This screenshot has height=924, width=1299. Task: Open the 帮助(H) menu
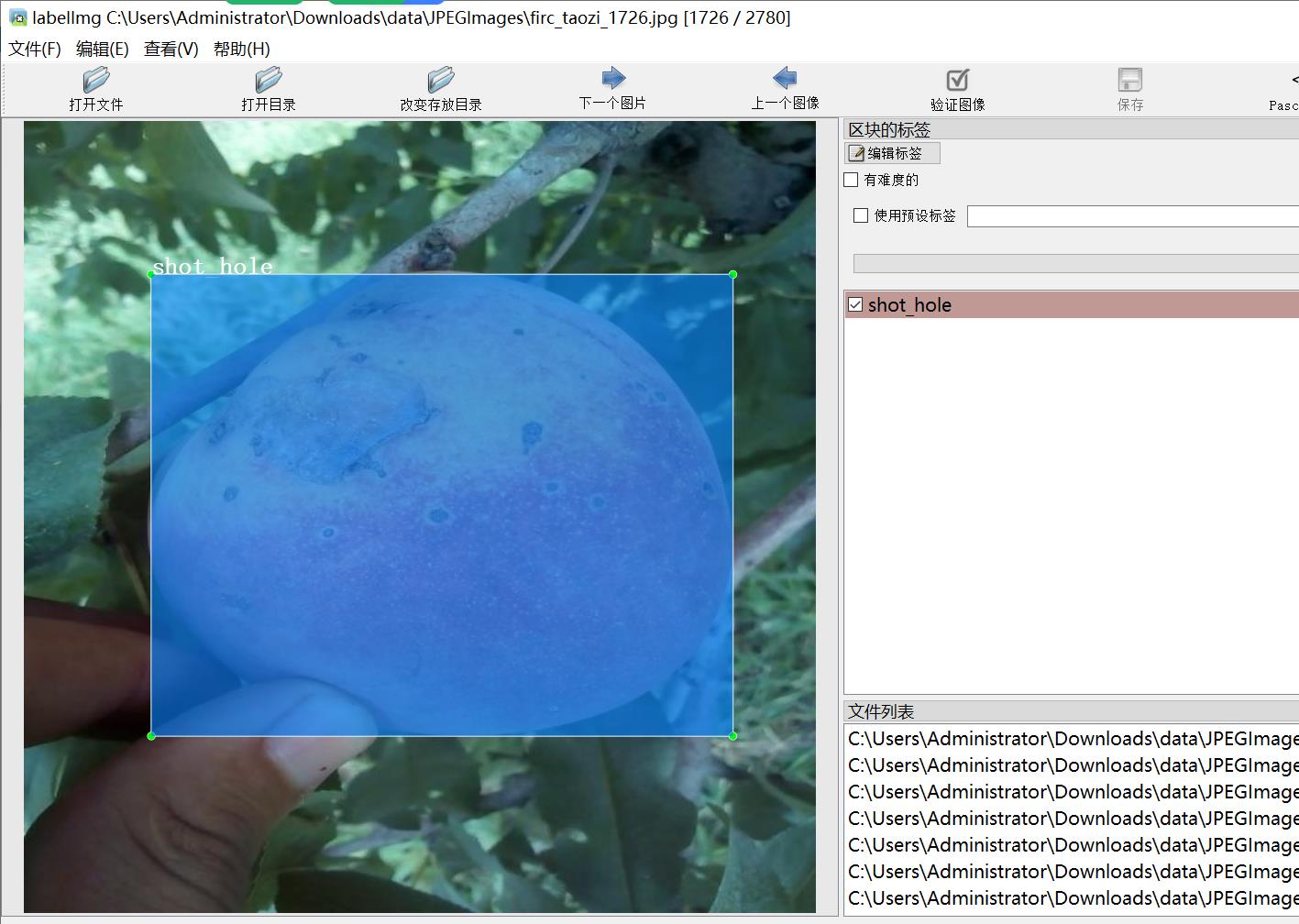click(x=241, y=49)
